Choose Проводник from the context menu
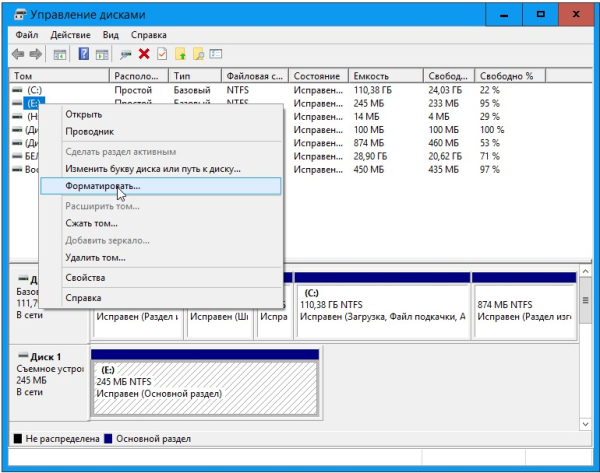The width and height of the screenshot is (600, 473). [x=161, y=132]
